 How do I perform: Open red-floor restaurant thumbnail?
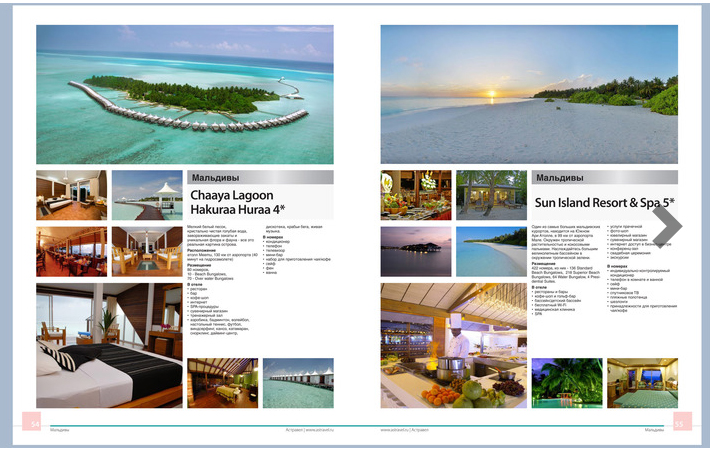72,251
